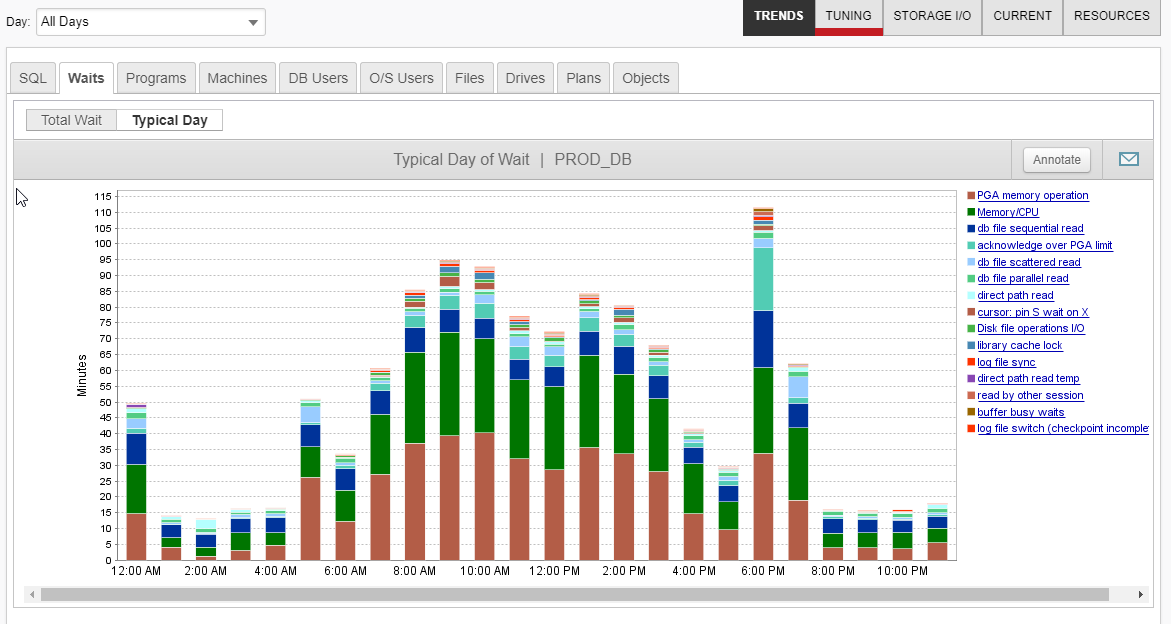Image resolution: width=1171 pixels, height=624 pixels.
Task: Click the horizontal chart scrollbar thumb
Action: [x=574, y=595]
